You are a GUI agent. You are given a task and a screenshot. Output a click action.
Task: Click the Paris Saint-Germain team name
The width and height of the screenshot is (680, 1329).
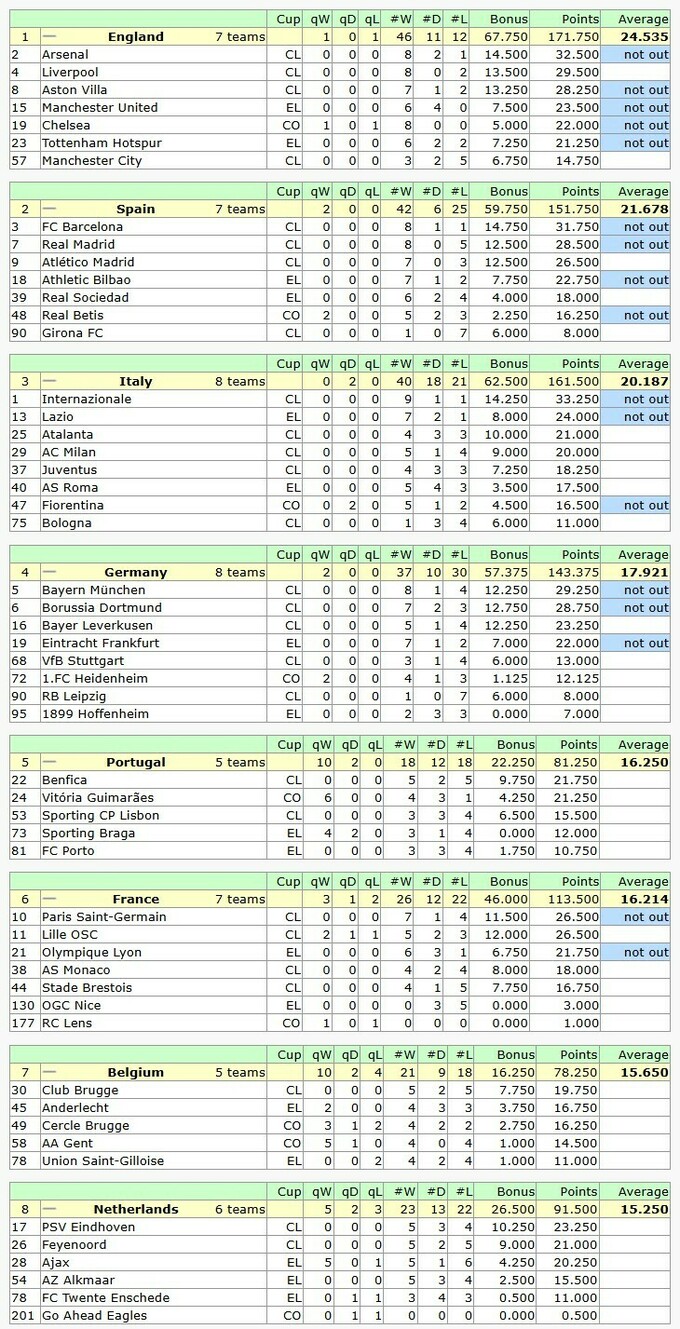(x=104, y=917)
